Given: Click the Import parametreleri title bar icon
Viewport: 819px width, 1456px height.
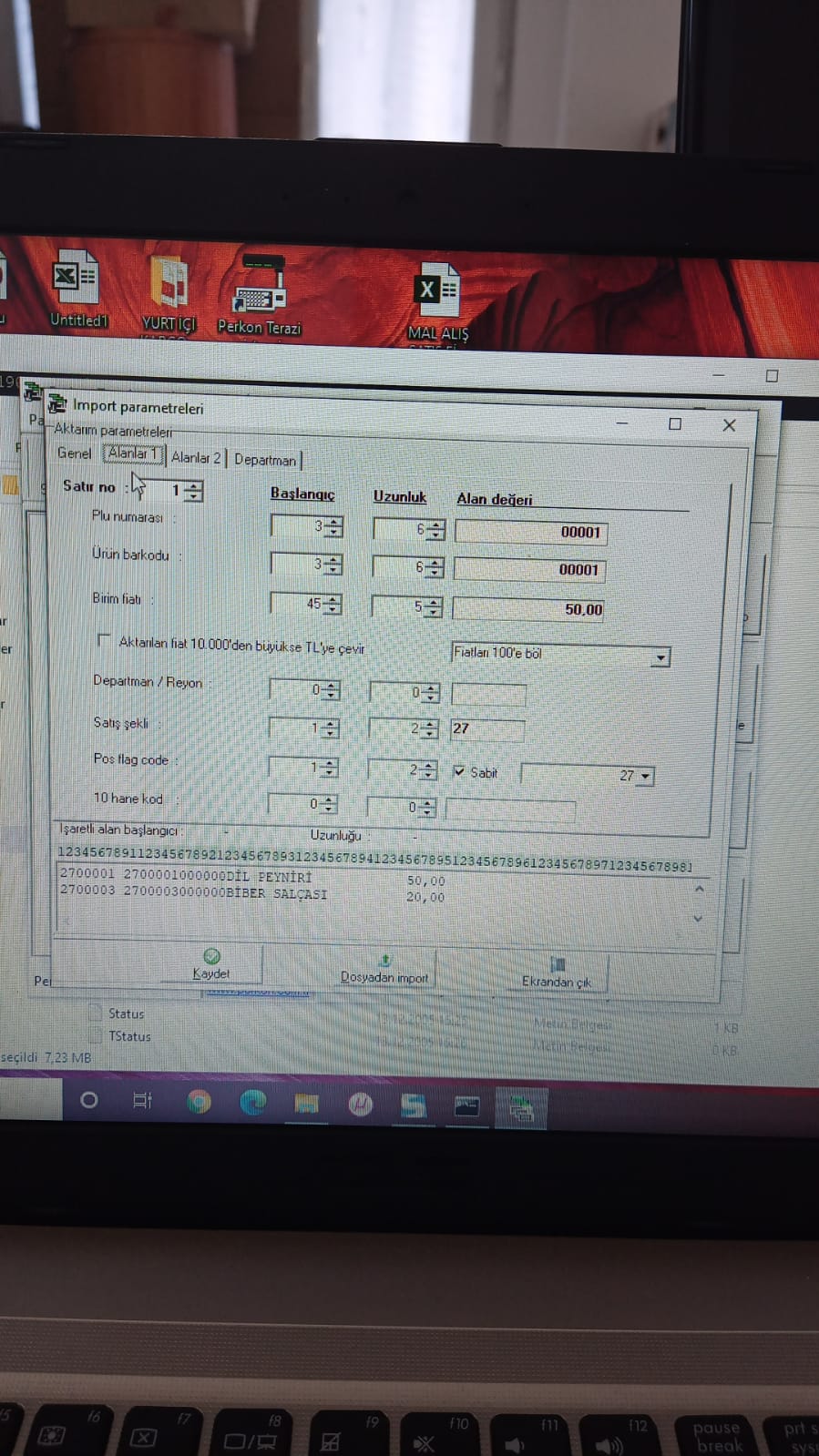Looking at the screenshot, I should pos(57,402).
